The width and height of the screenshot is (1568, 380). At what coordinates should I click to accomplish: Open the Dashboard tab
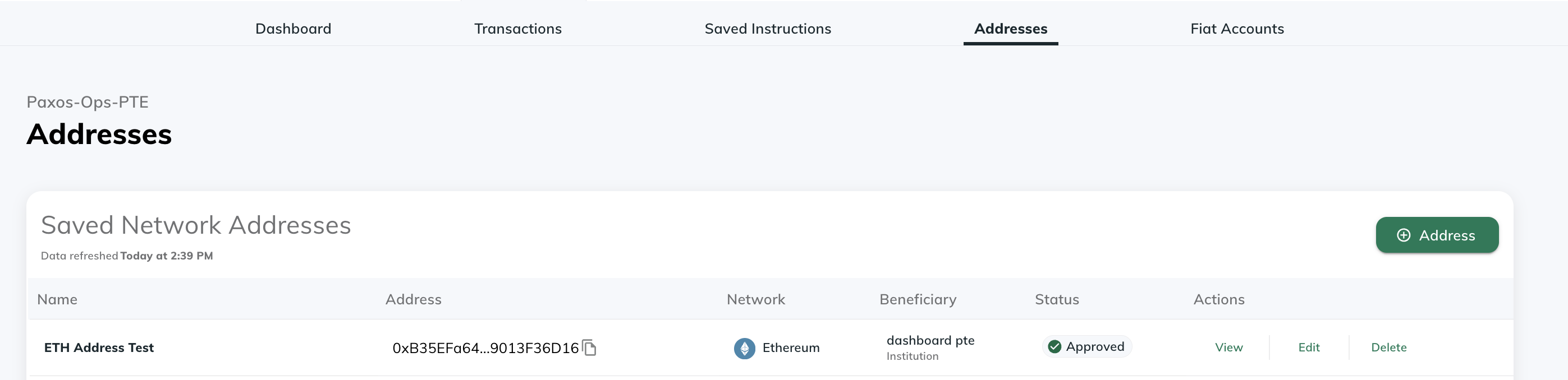click(294, 29)
